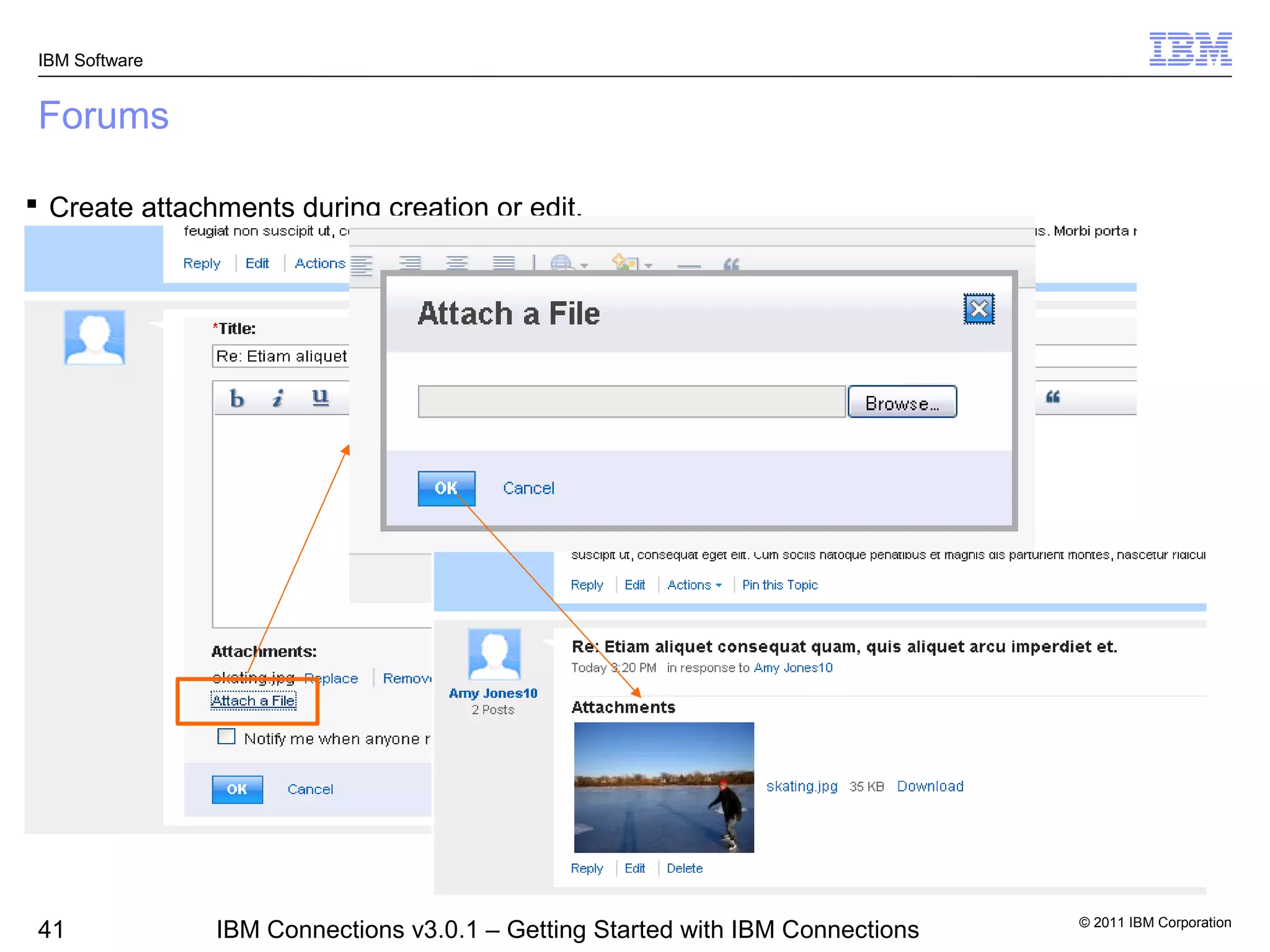Click the Replace attachment link
This screenshot has width=1270, height=952.
coord(331,679)
